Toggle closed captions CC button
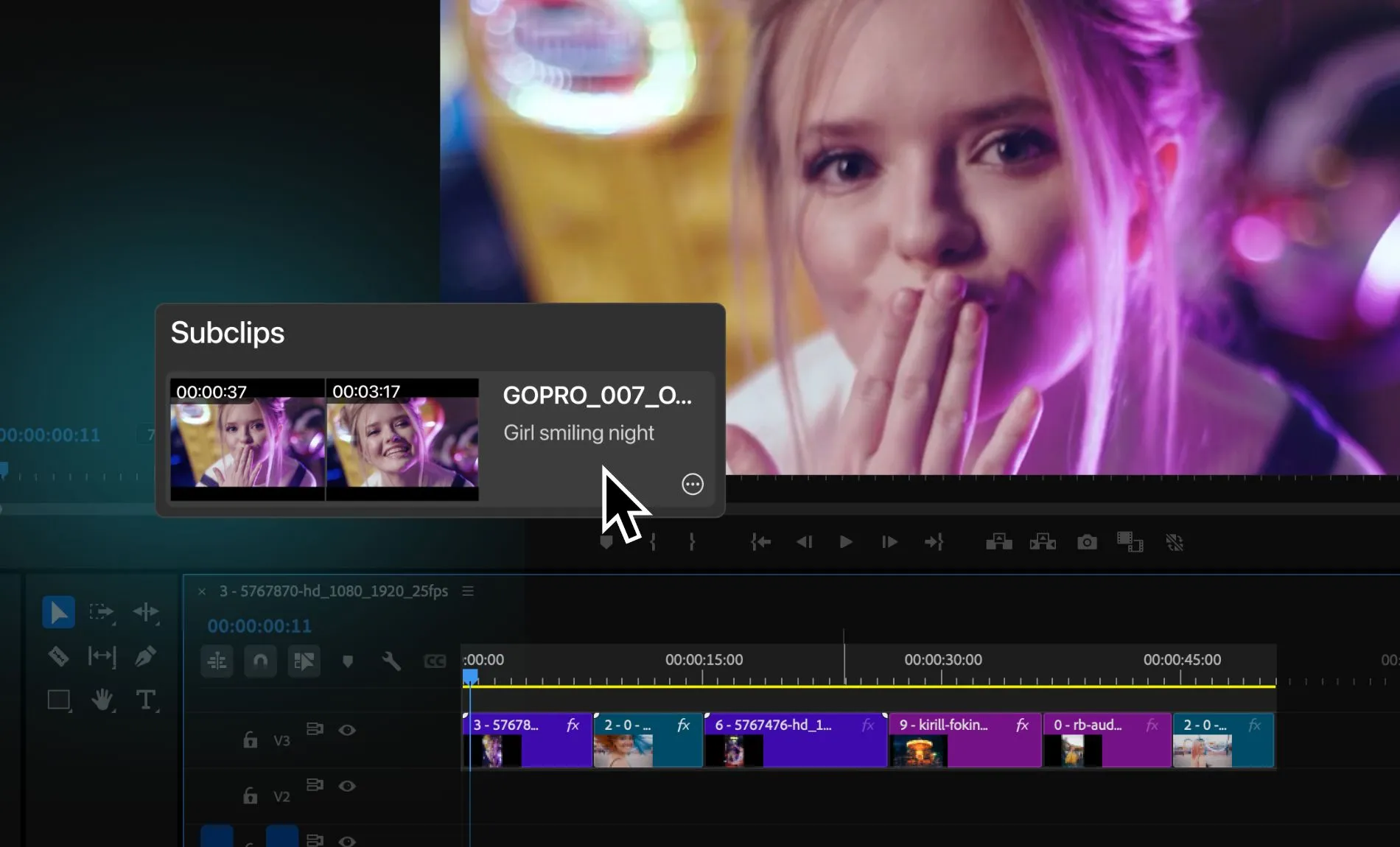Screen dimensions: 1400x847 click(435, 661)
